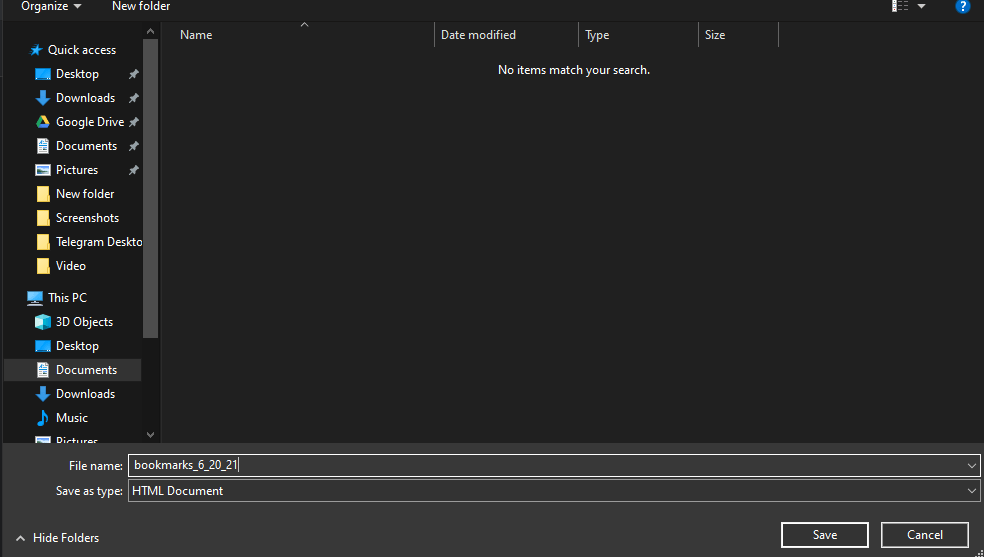Click navigation pane scroll down arrow
This screenshot has width=984, height=557.
pos(150,435)
